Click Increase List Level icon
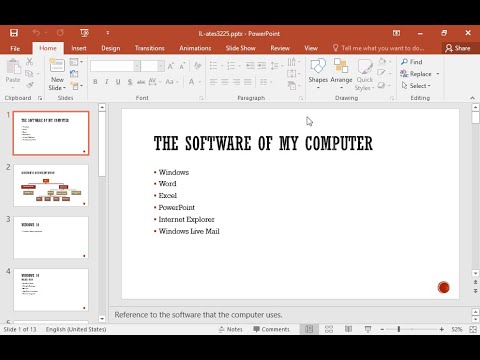The image size is (480, 360). pyautogui.click(x=262, y=66)
